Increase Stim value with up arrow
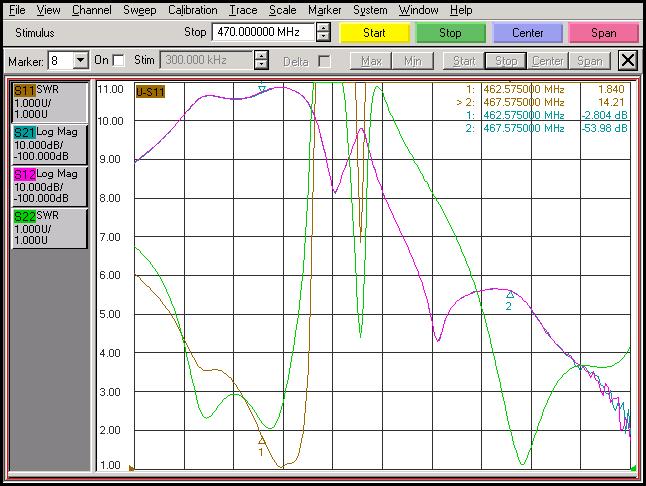 [x=261, y=56]
